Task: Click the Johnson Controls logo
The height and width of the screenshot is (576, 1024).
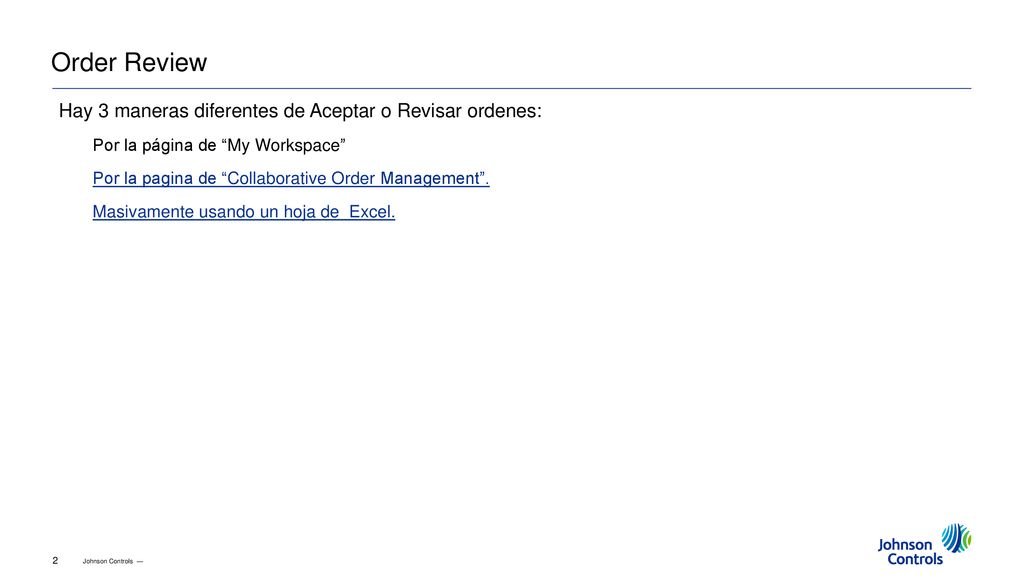Action: pyautogui.click(x=924, y=544)
